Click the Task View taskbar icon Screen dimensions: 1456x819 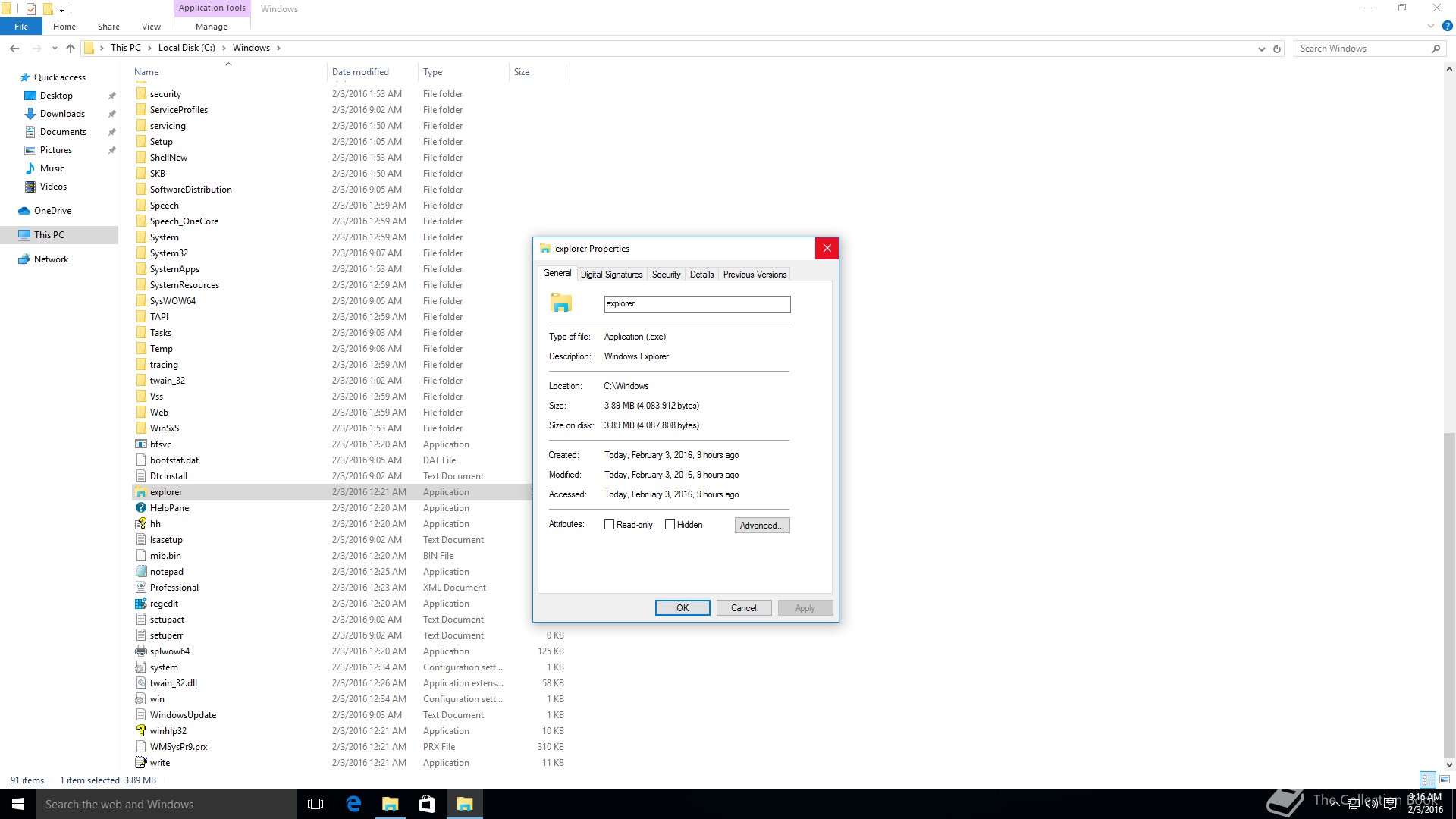coord(315,804)
